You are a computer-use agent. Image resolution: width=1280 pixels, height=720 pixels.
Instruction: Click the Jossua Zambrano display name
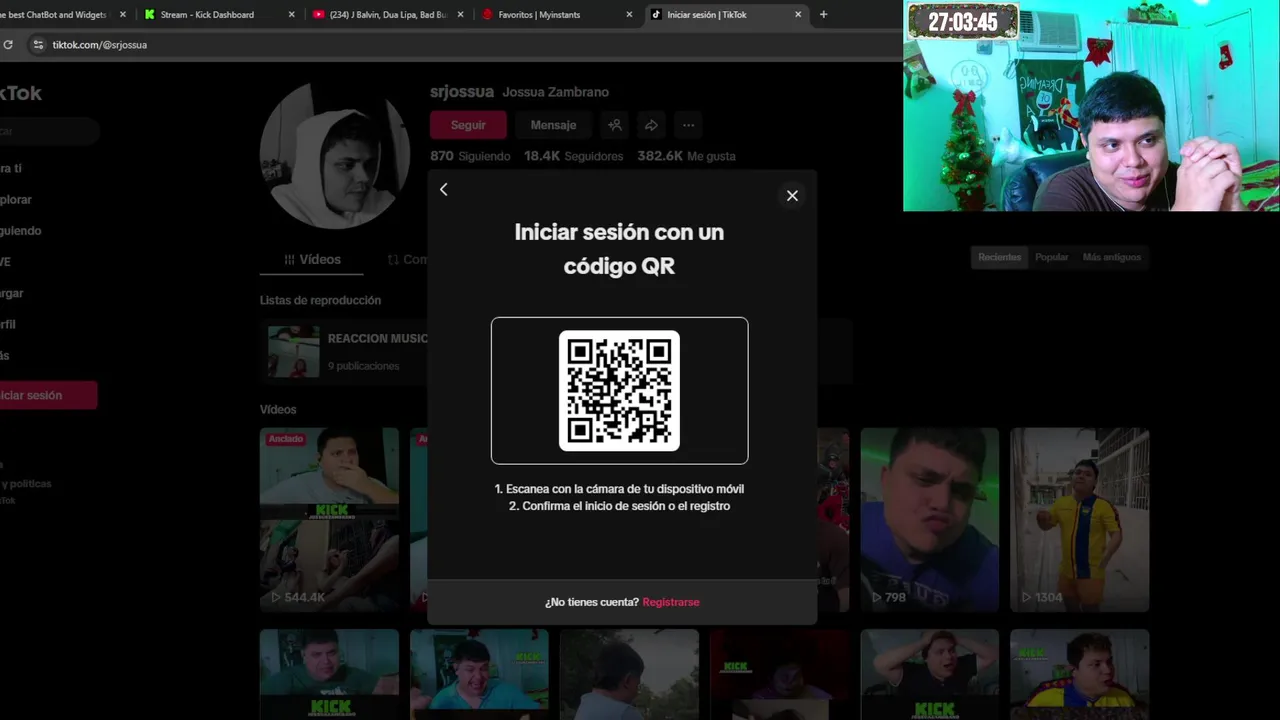coord(555,92)
